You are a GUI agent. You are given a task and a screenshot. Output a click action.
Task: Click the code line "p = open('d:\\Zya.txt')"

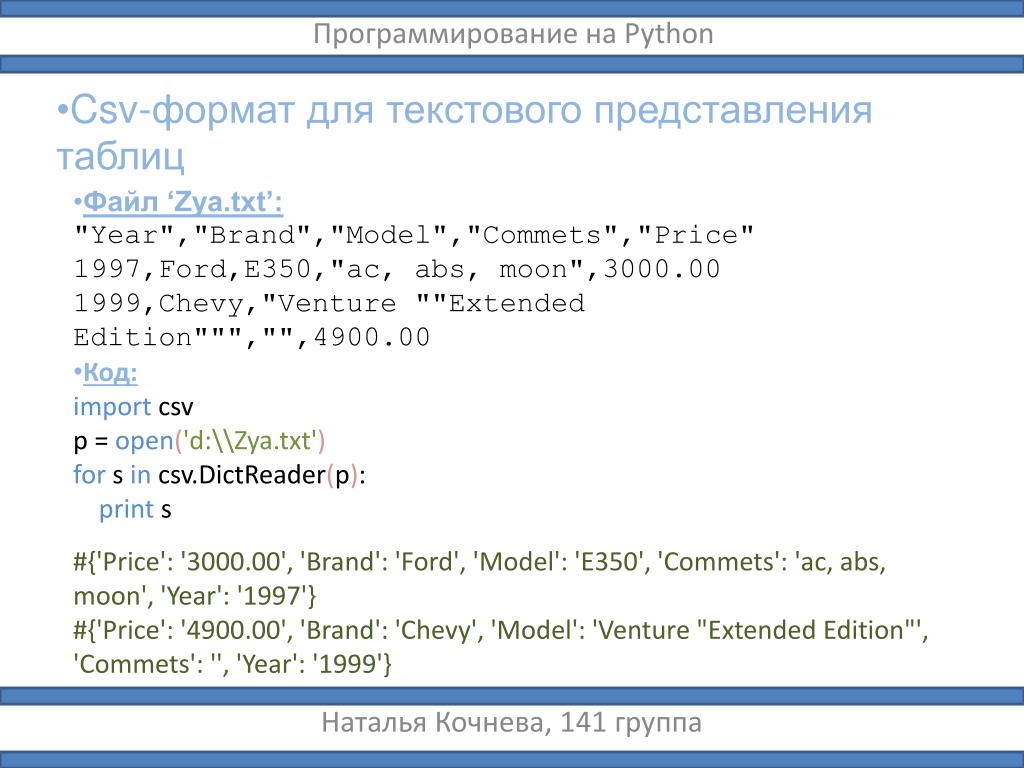point(199,441)
